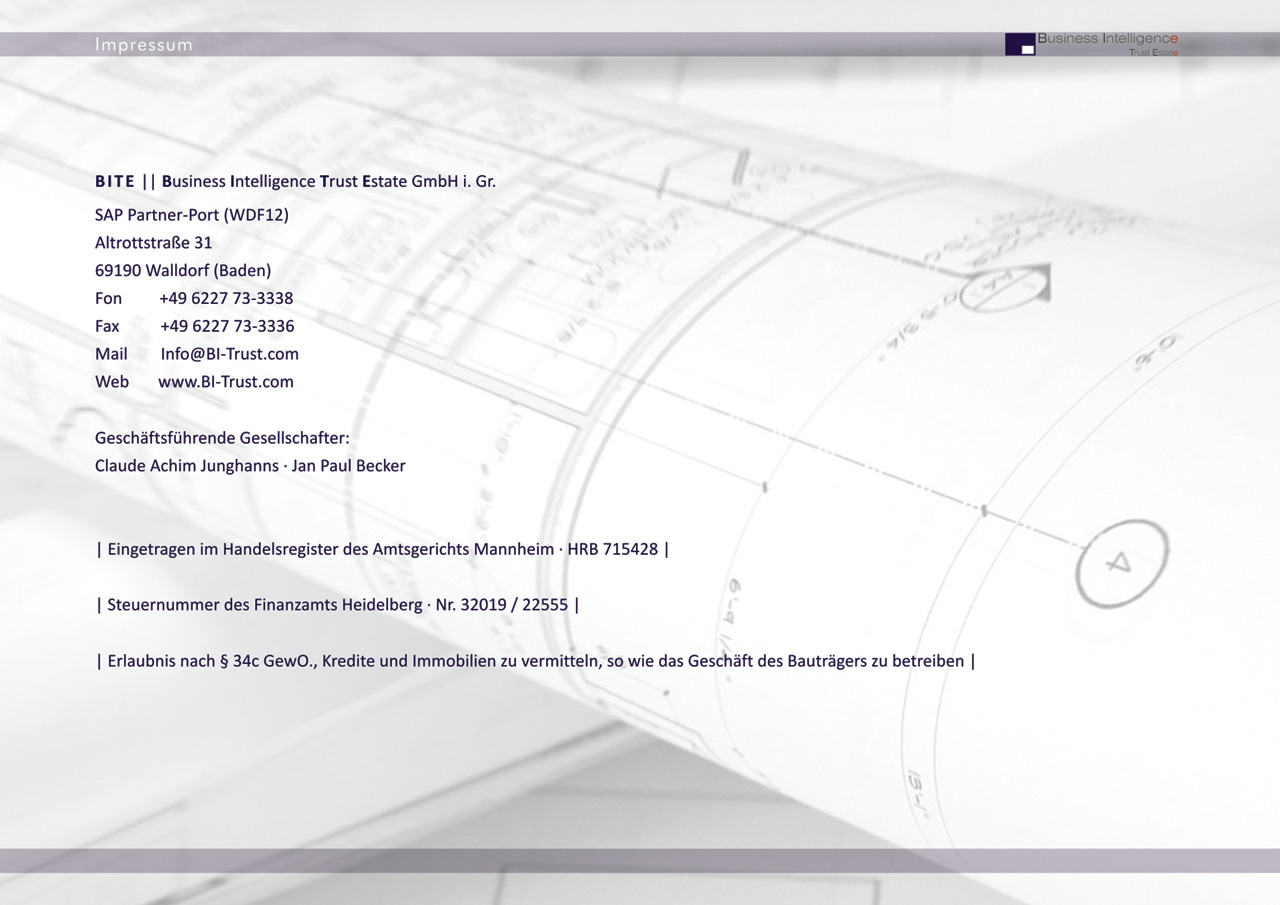1280x905 pixels.
Task: Select the Geschäftsführende Gesellschafter heading
Action: pyautogui.click(x=222, y=438)
